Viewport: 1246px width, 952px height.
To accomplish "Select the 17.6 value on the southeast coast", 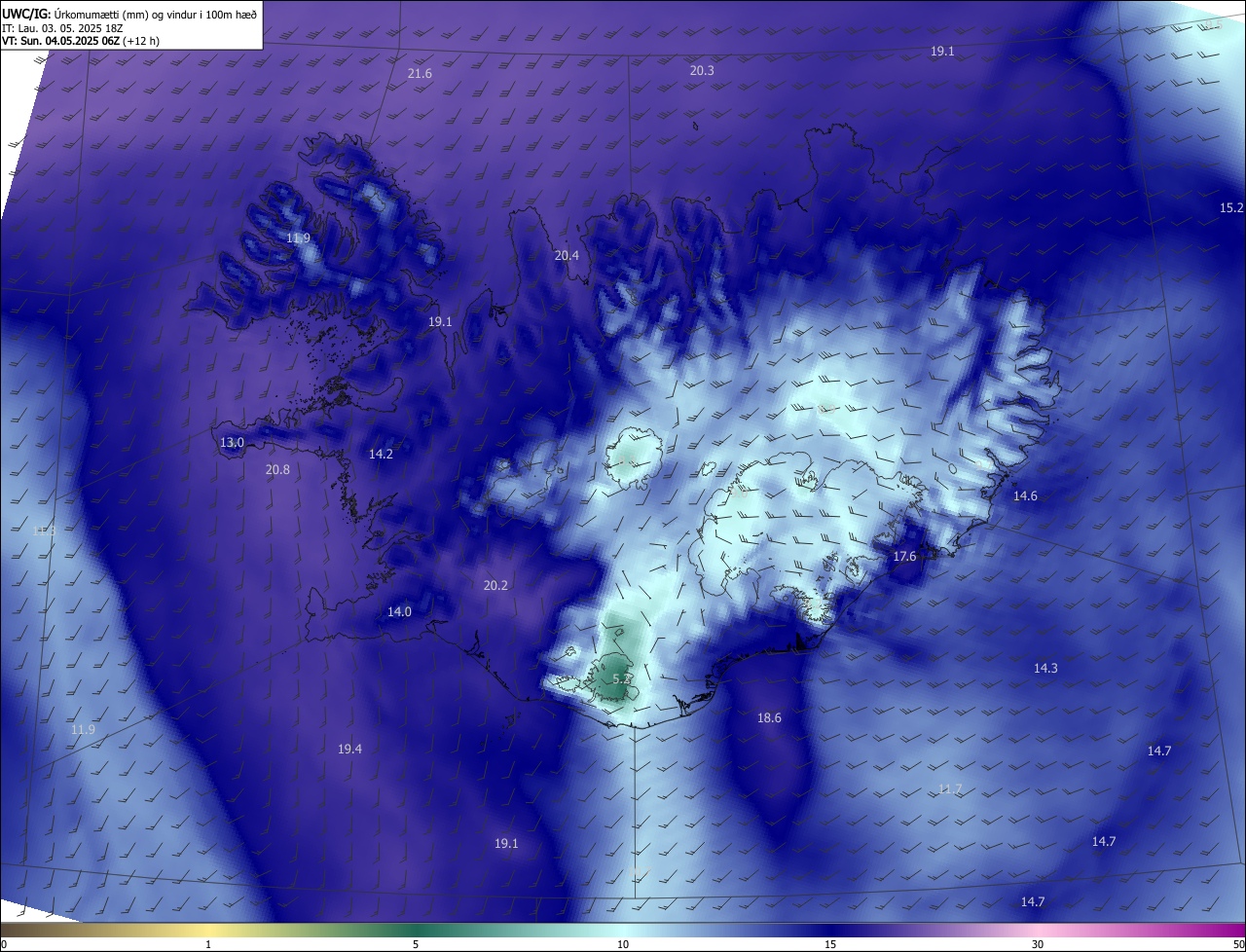I will tap(904, 556).
